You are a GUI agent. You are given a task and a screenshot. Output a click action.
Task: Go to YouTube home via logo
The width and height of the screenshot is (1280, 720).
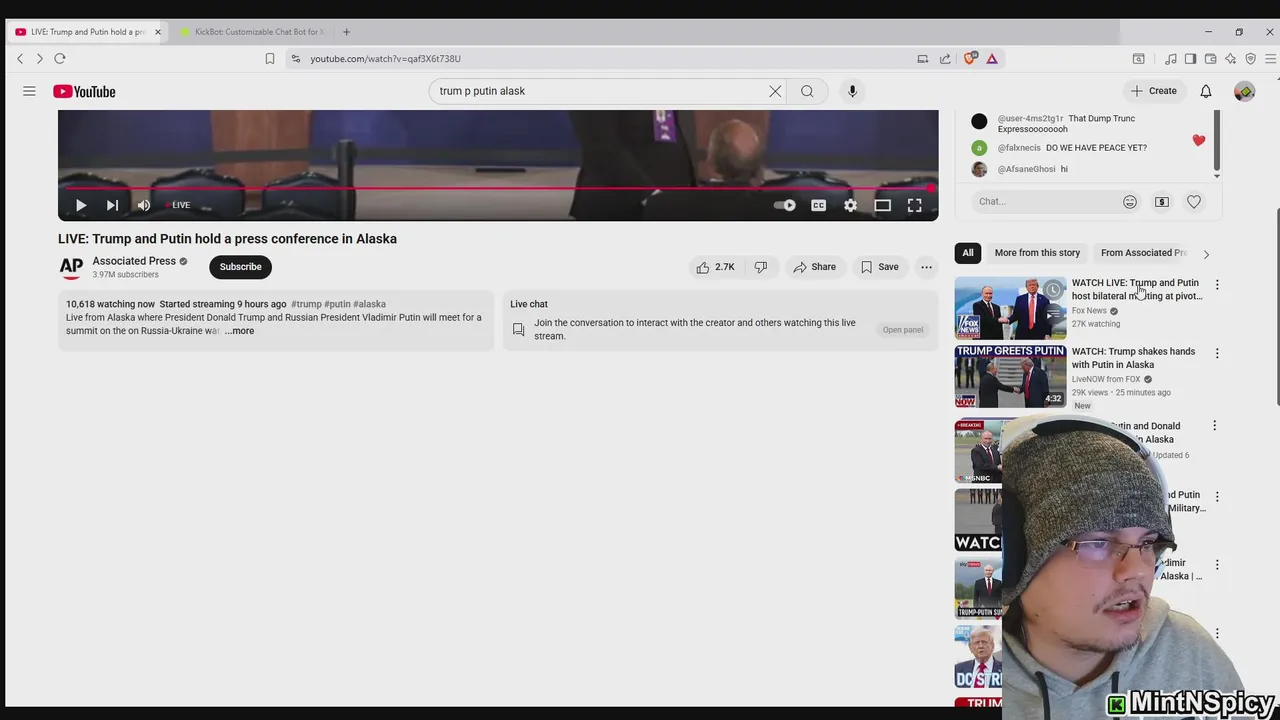tap(85, 91)
